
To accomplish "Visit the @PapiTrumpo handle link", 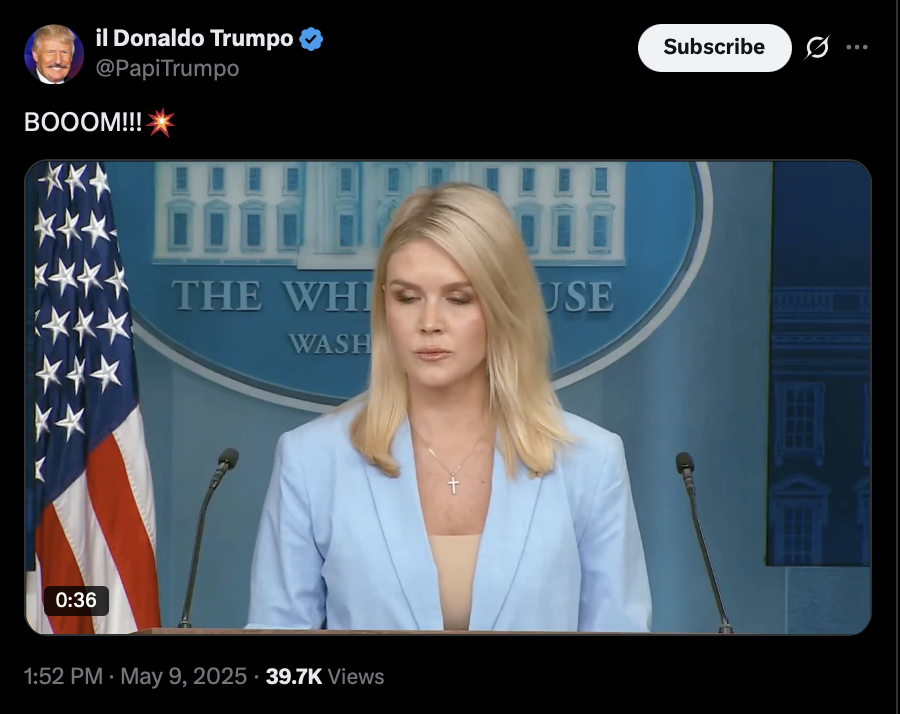I will (x=167, y=68).
